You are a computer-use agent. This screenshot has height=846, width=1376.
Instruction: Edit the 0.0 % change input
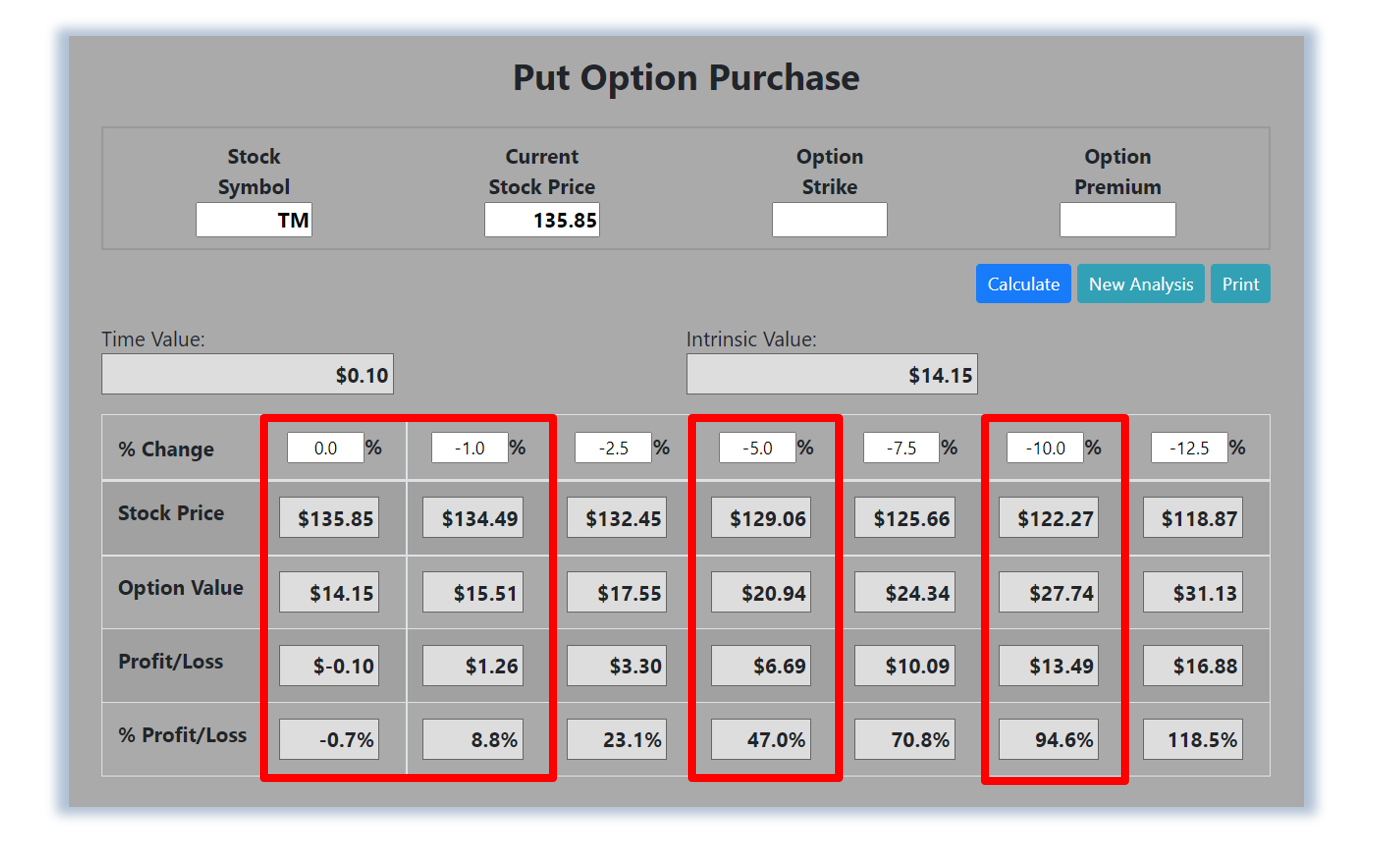click(x=326, y=448)
